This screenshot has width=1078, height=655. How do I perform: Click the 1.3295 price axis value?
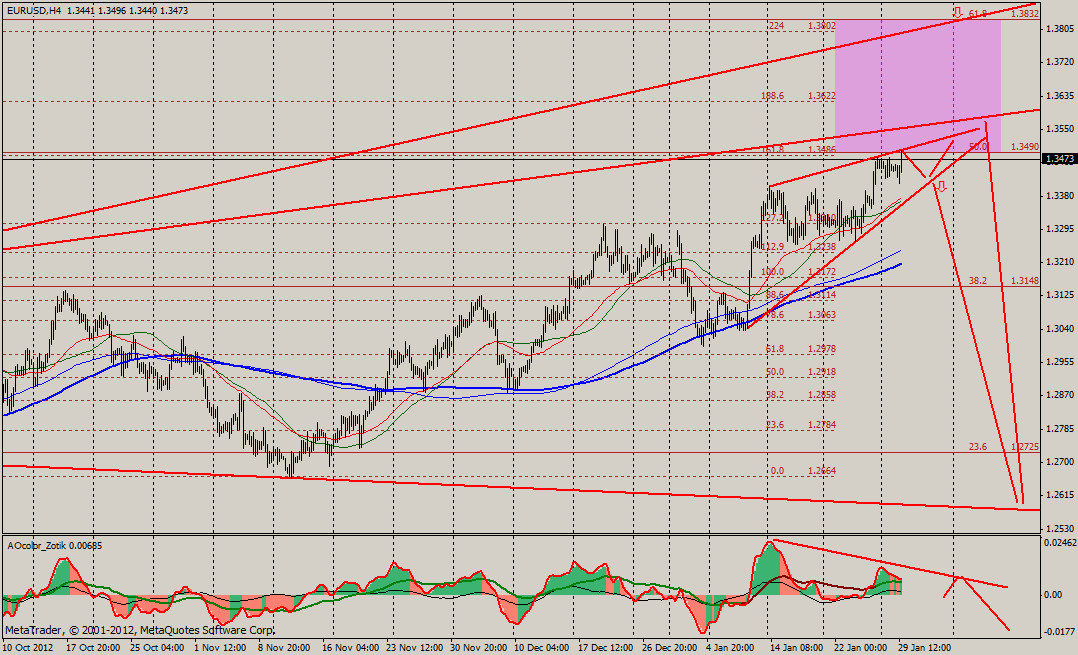(1059, 229)
